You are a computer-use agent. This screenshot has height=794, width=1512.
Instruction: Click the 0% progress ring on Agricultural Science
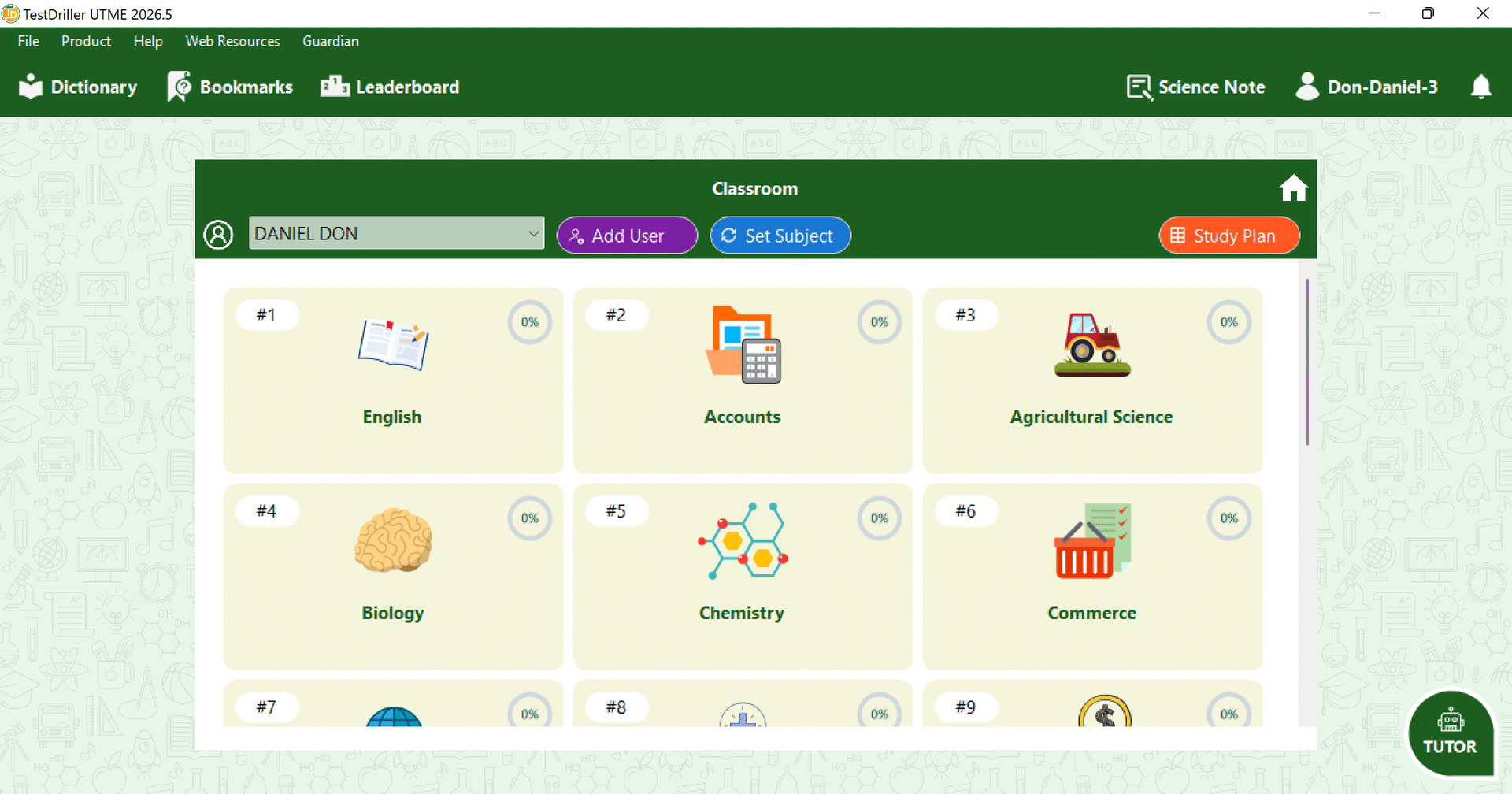point(1229,322)
